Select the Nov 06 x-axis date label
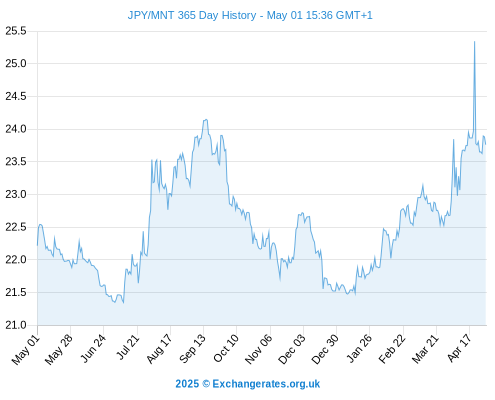495x400 pixels. pos(258,349)
